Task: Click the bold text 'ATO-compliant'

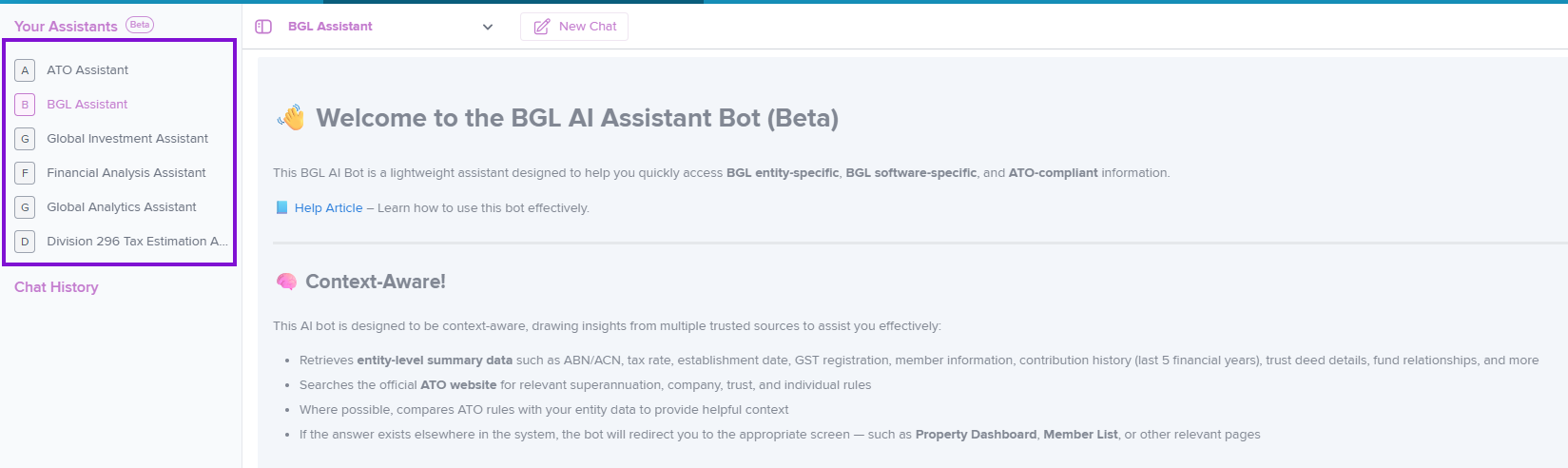Action: click(1053, 173)
